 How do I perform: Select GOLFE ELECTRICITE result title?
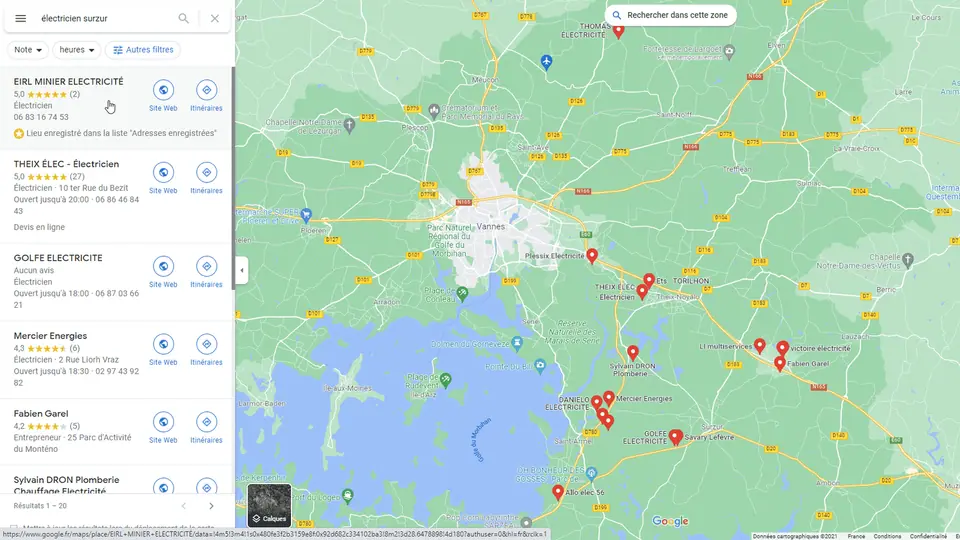click(x=58, y=258)
